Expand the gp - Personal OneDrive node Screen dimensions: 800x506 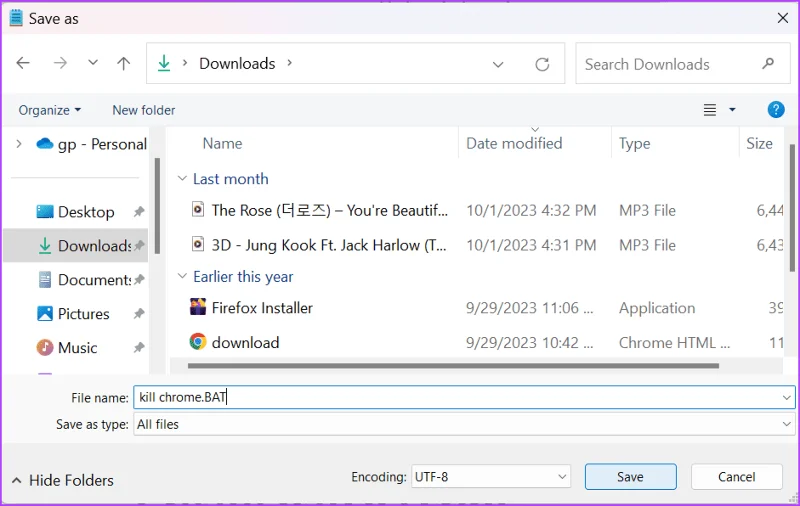[x=19, y=144]
